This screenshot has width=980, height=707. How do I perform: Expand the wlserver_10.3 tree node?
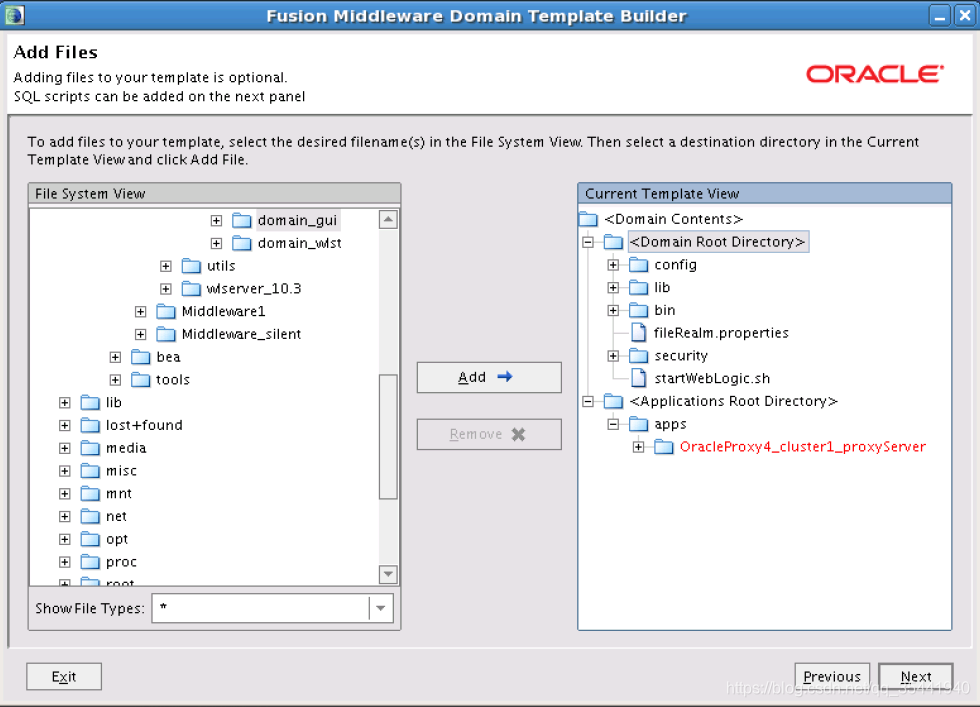click(x=166, y=289)
